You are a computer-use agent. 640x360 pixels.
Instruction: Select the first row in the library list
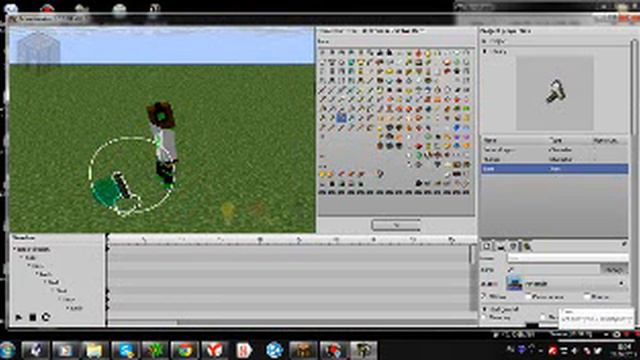tap(554, 150)
